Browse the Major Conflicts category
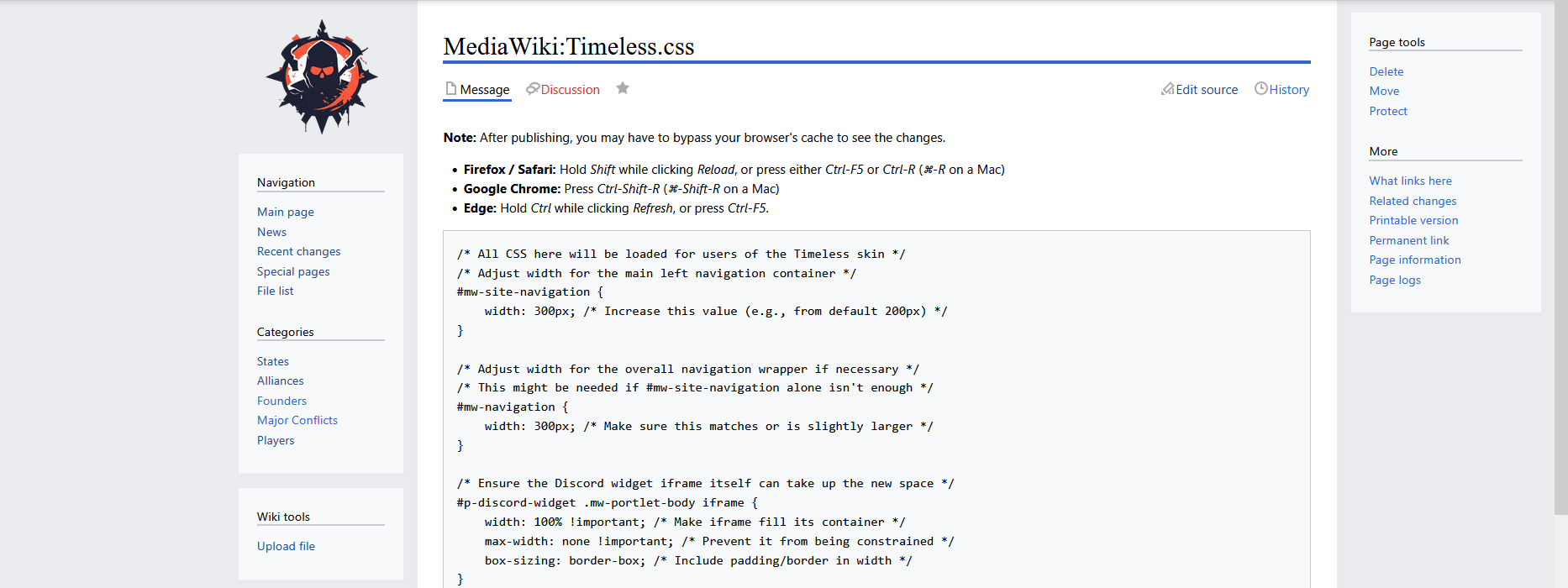1568x588 pixels. (x=297, y=420)
